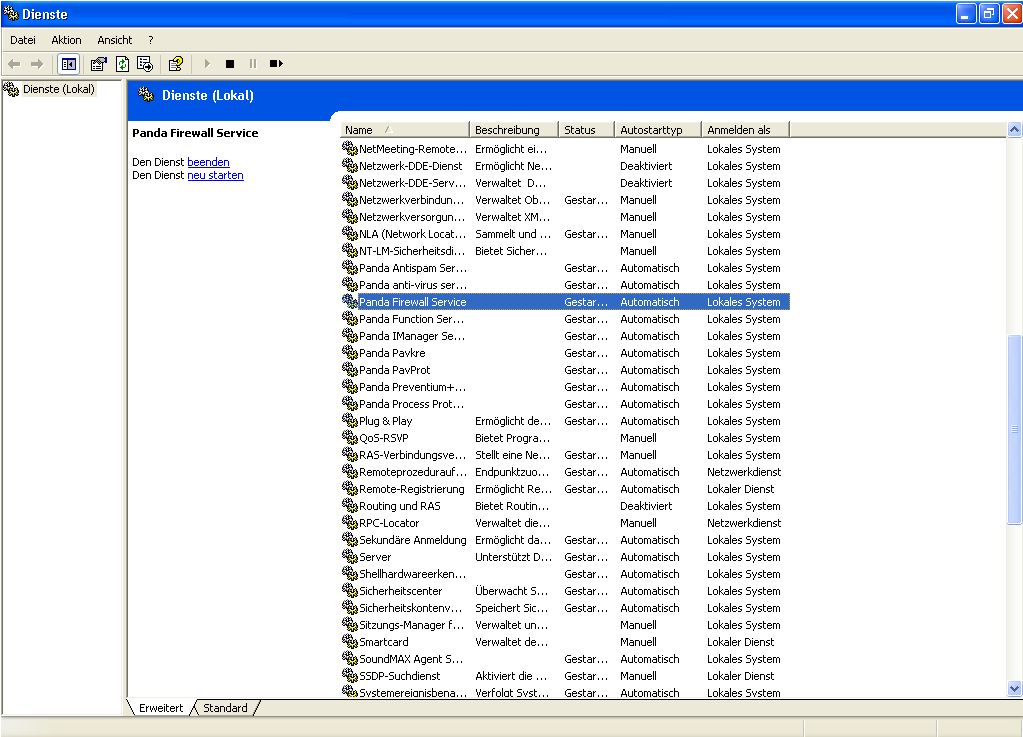Click the scrollbar down arrow in services list

click(1014, 688)
